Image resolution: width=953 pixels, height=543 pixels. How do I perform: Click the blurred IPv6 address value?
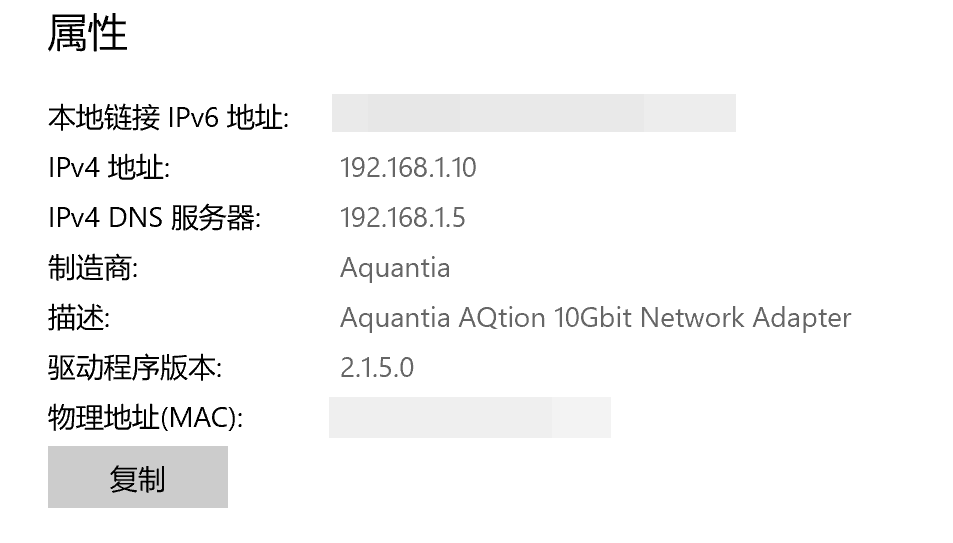point(534,113)
